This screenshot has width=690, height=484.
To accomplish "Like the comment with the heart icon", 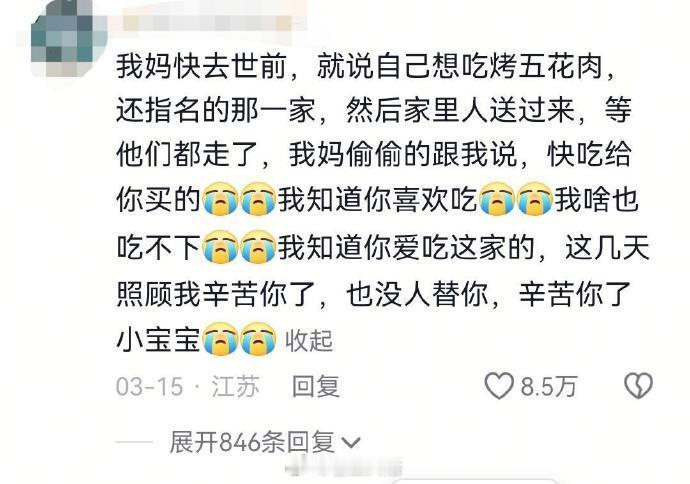I will coord(499,386).
